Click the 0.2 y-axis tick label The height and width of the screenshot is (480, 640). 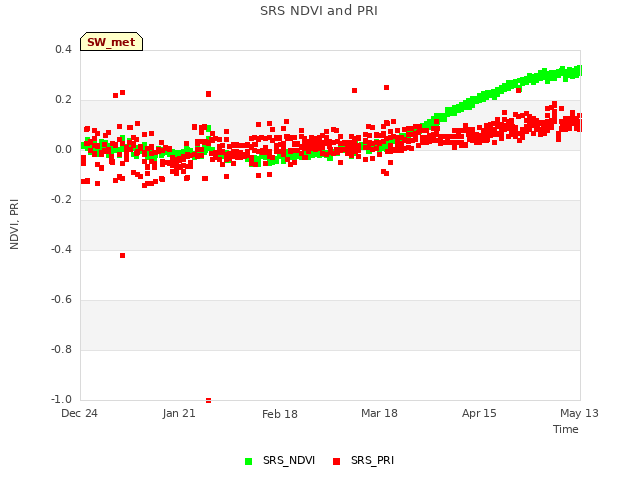click(63, 100)
